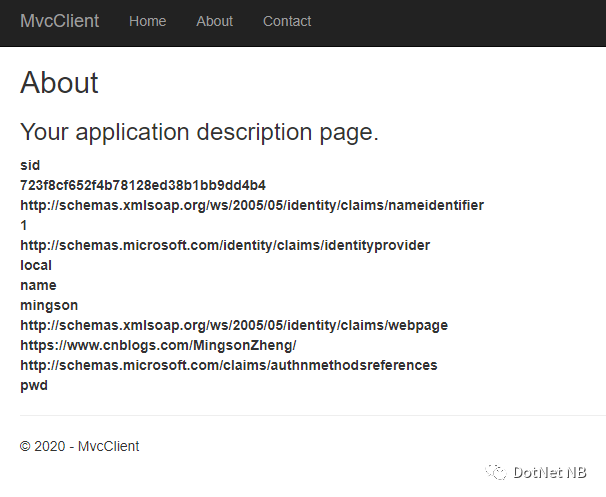The image size is (606, 497).
Task: Go to the About nav item
Action: click(x=214, y=21)
